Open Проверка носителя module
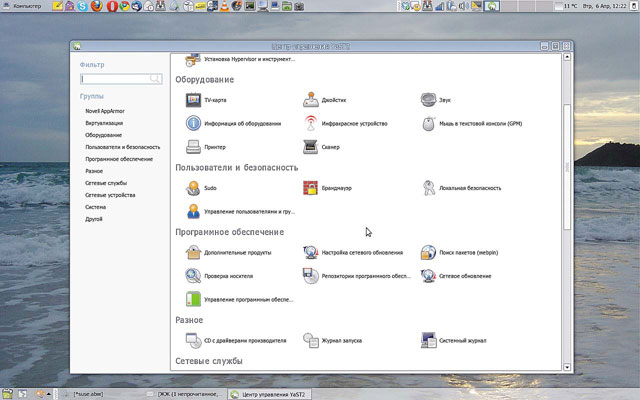This screenshot has width=640, height=400. [193, 276]
